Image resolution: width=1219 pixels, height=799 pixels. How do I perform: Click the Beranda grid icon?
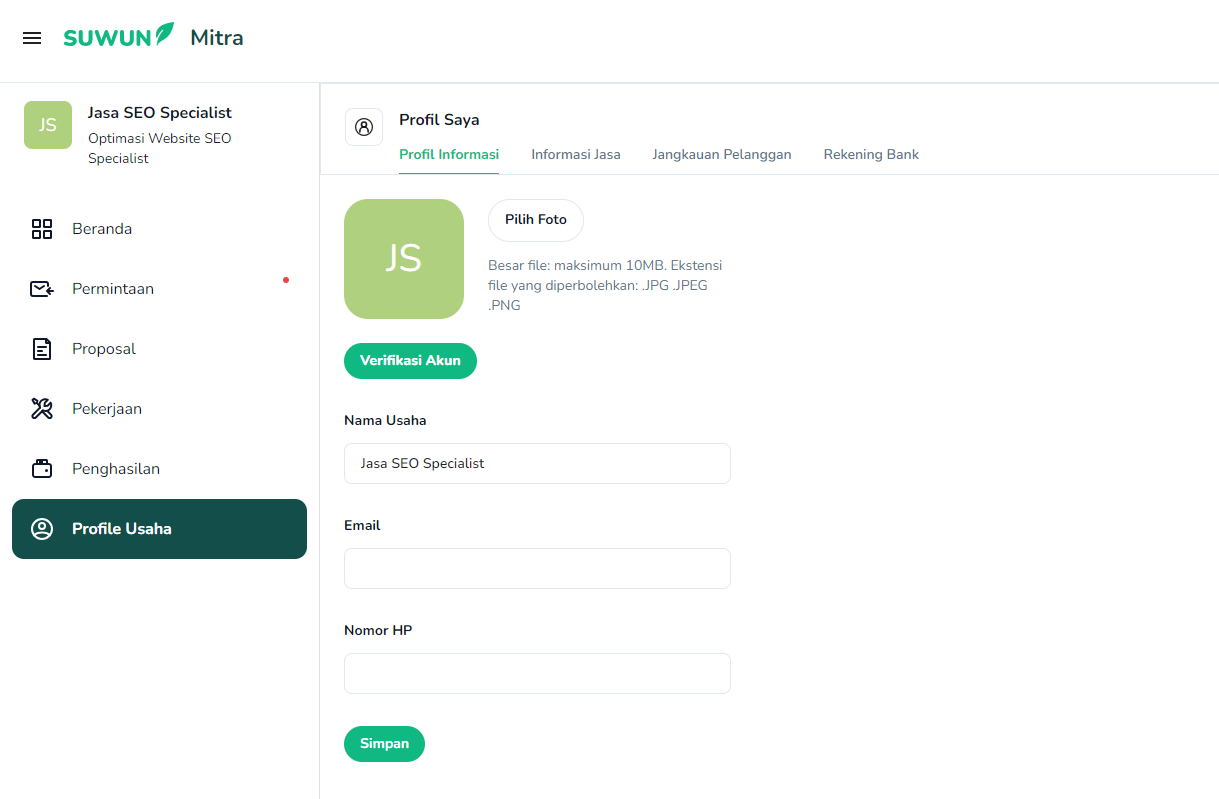tap(42, 229)
